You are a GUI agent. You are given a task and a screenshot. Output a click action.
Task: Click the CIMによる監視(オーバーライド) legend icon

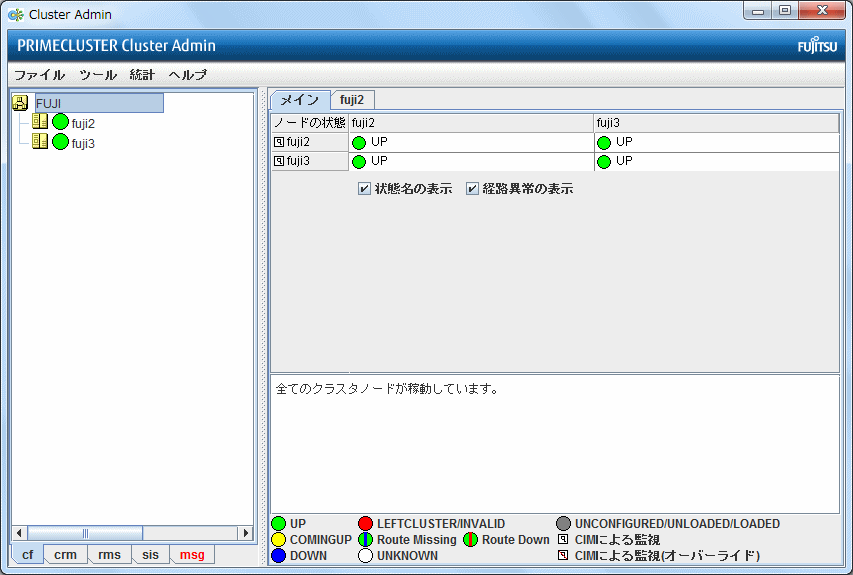564,555
